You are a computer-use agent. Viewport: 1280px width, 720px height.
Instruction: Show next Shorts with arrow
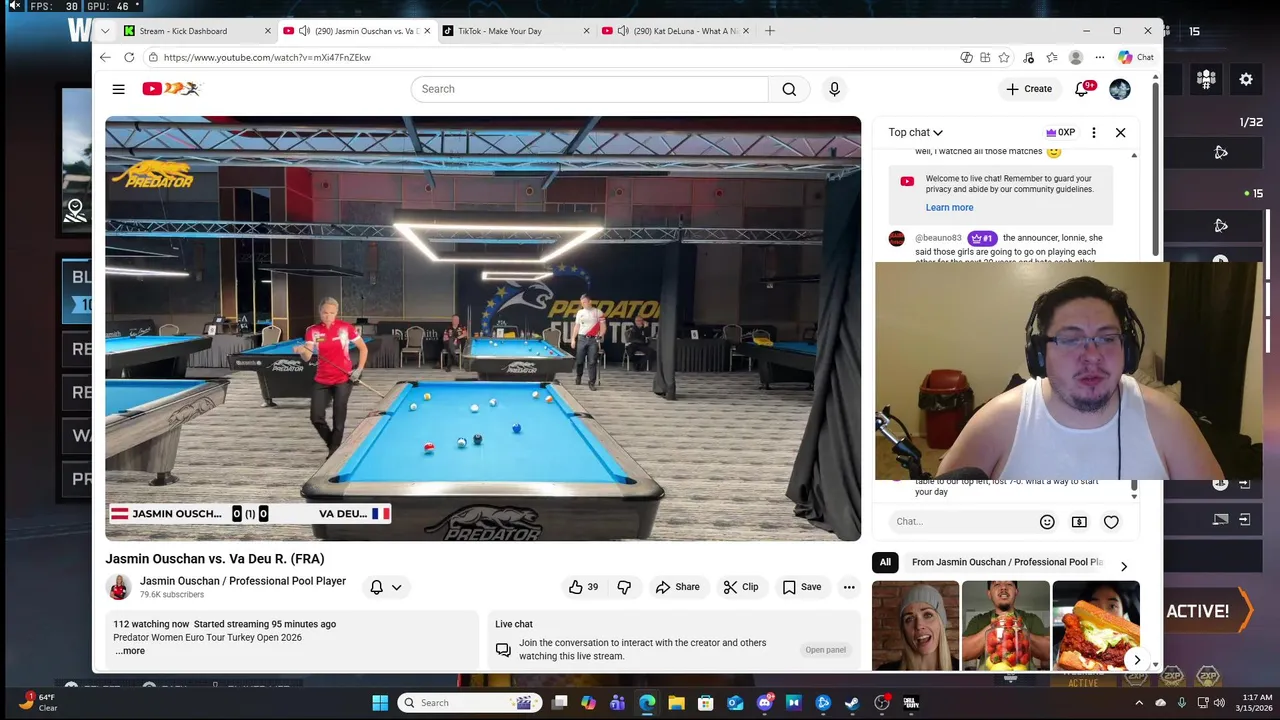pyautogui.click(x=1136, y=659)
